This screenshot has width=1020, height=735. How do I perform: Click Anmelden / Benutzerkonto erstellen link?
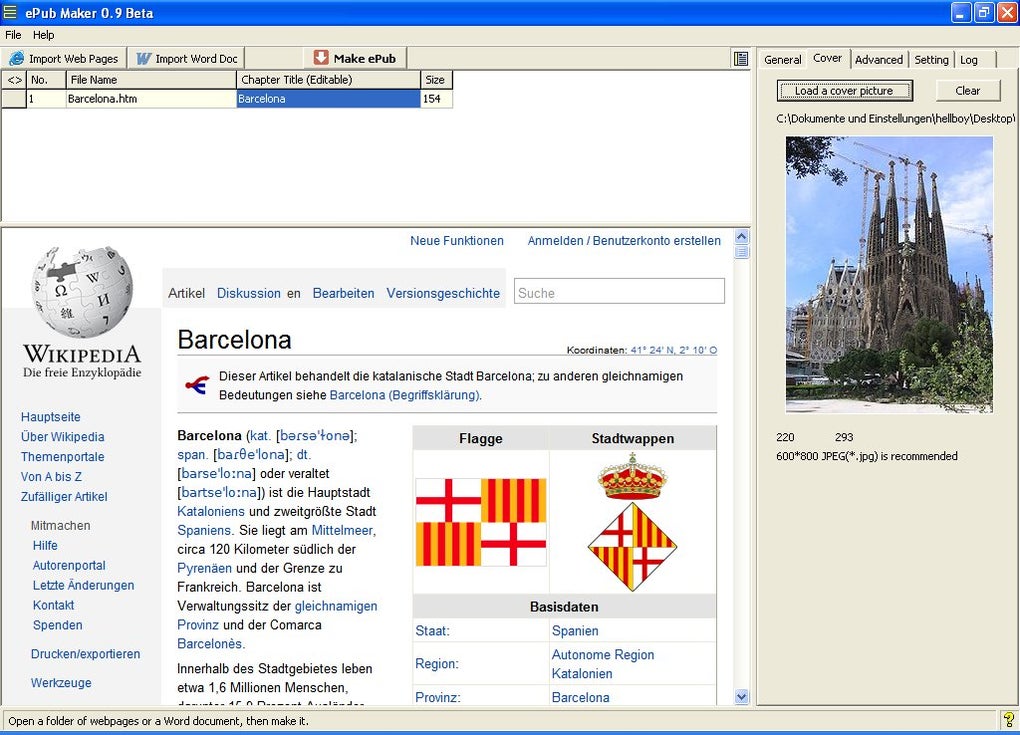(x=624, y=241)
